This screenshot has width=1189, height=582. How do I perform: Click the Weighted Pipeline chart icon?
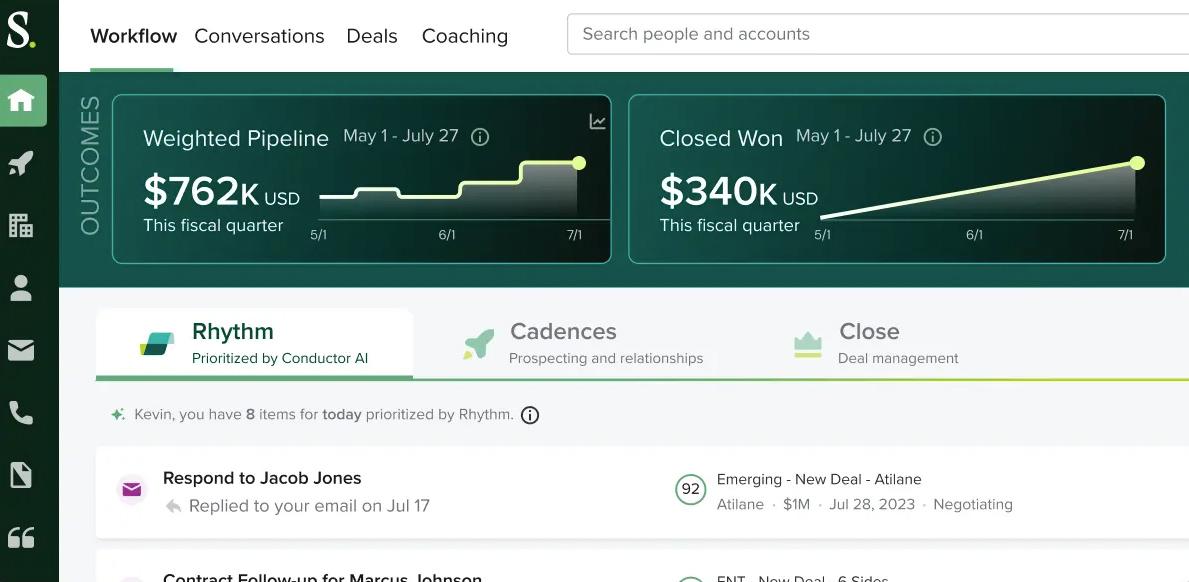[597, 122]
